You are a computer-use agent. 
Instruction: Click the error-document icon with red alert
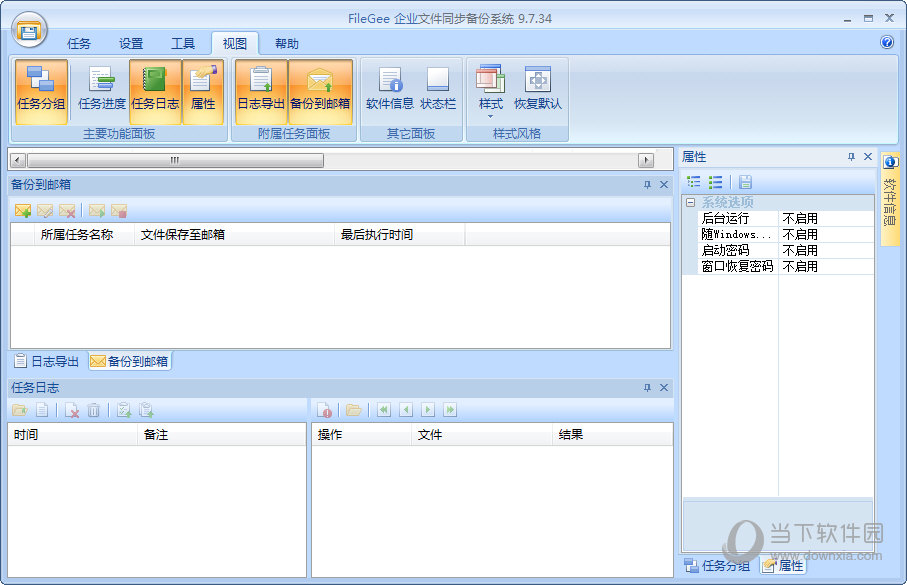(x=325, y=410)
